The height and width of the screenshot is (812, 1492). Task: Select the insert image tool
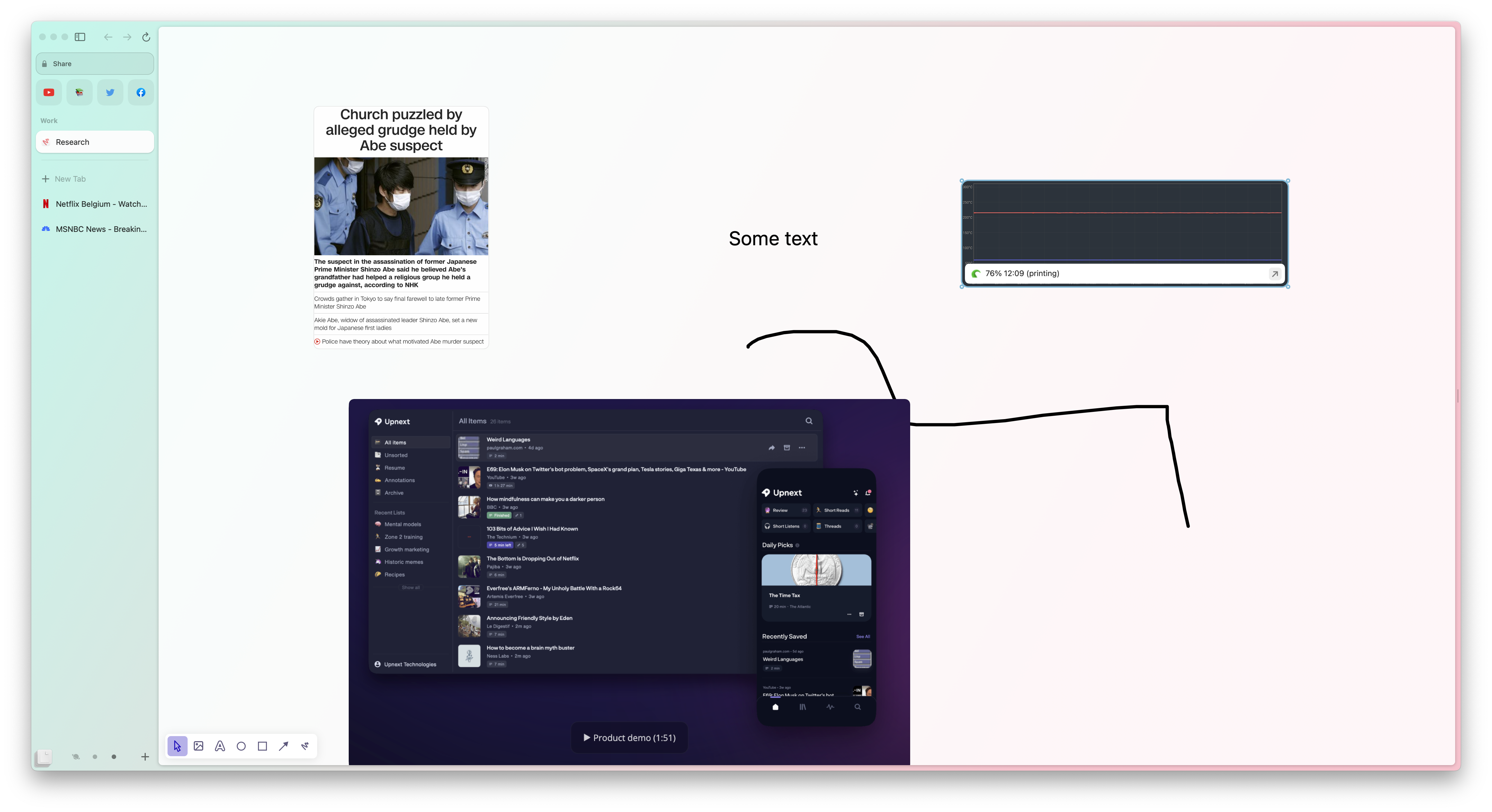click(199, 747)
